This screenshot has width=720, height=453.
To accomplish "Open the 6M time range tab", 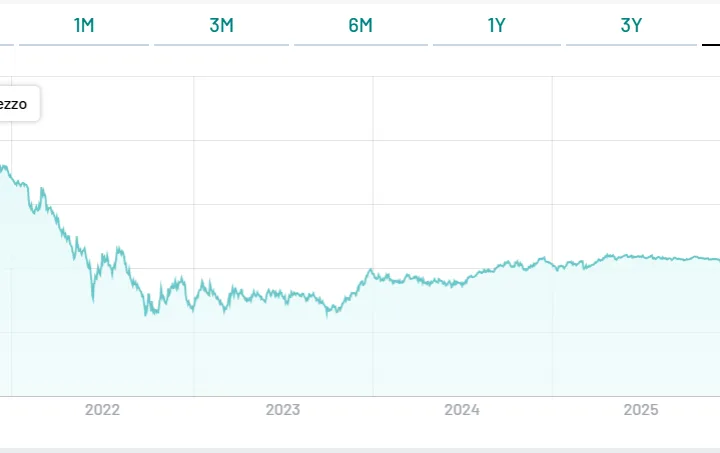I will [x=360, y=25].
